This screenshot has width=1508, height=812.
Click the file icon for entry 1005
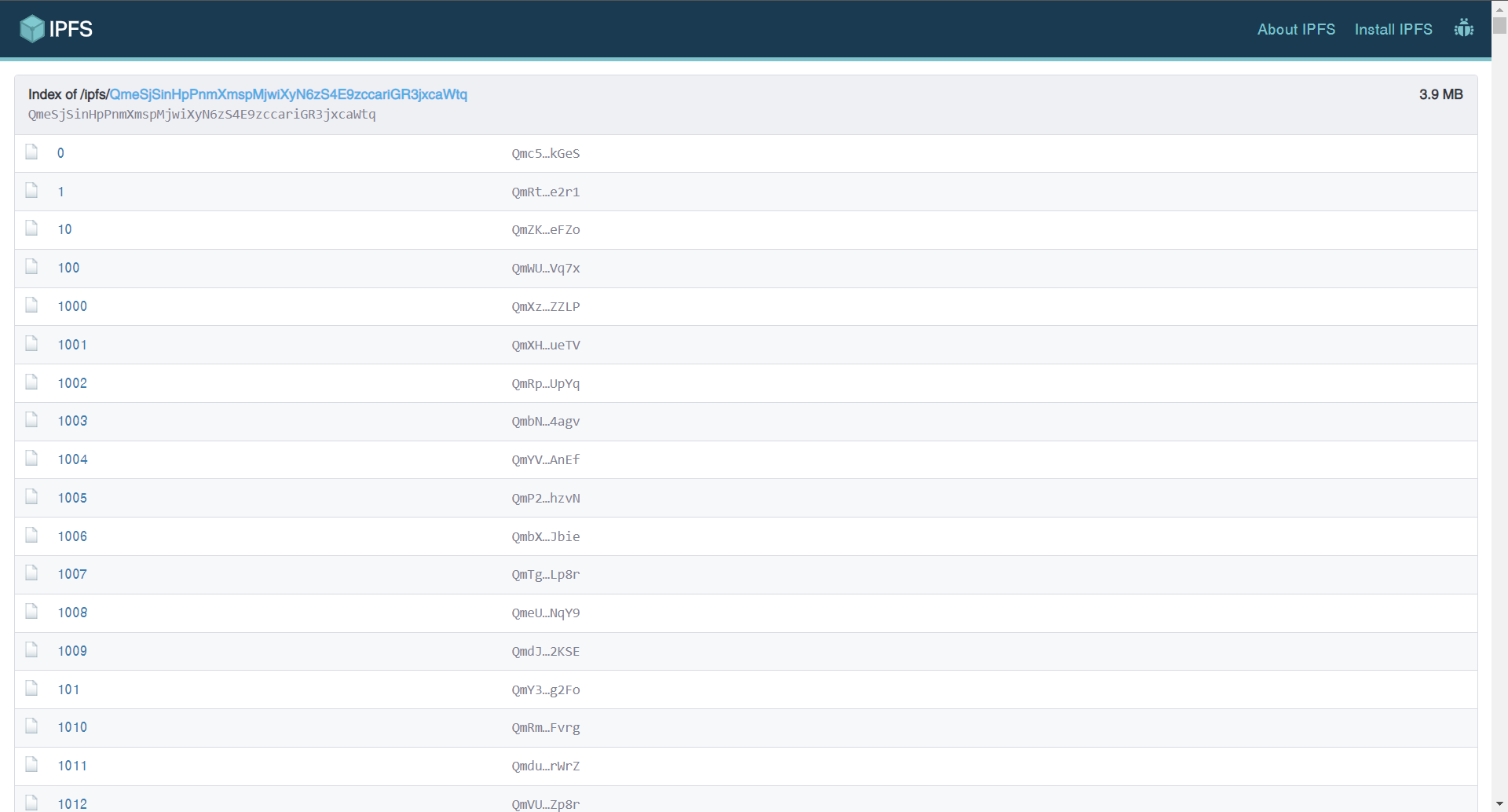(31, 496)
